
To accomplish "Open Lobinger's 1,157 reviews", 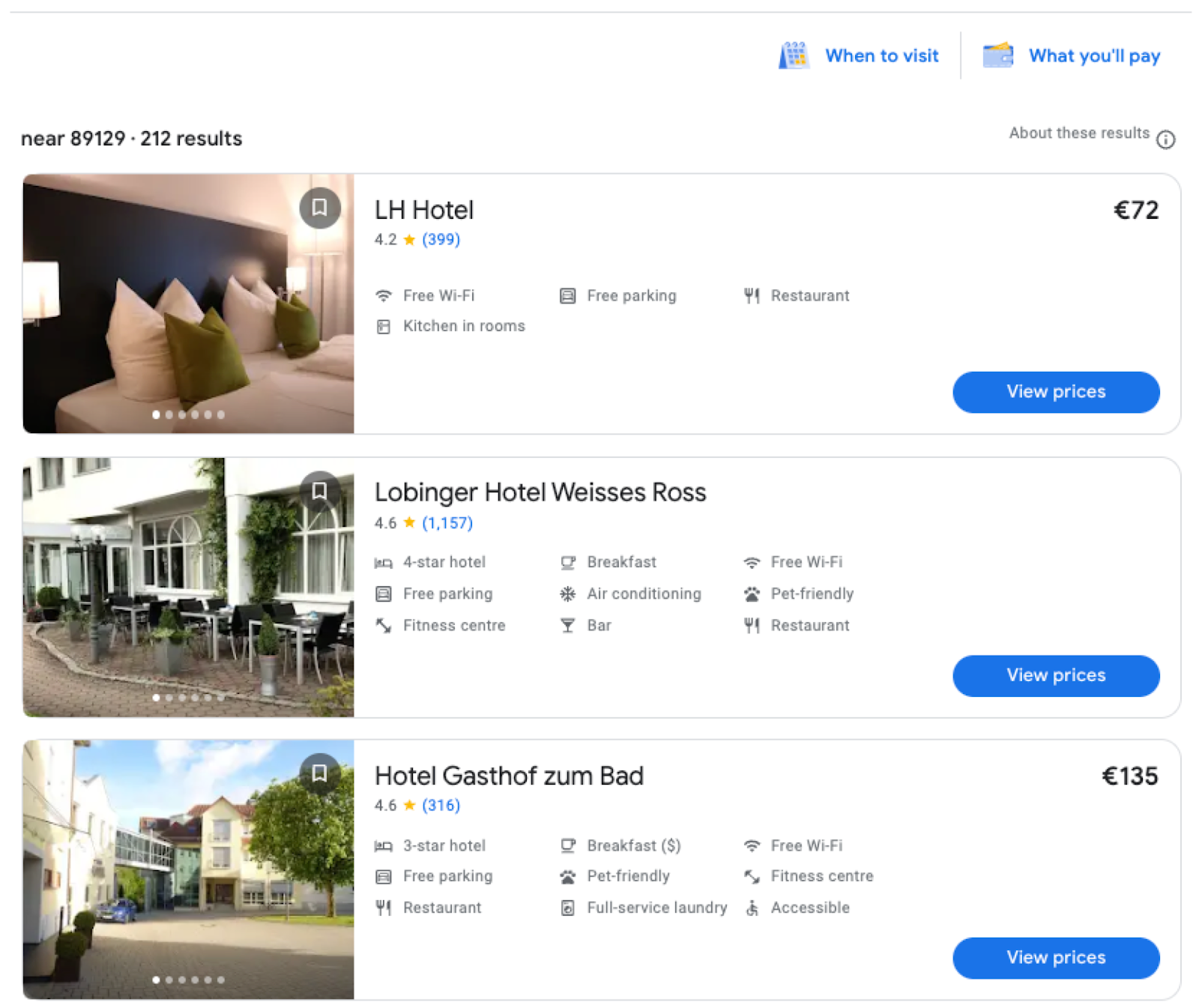I will click(x=447, y=523).
